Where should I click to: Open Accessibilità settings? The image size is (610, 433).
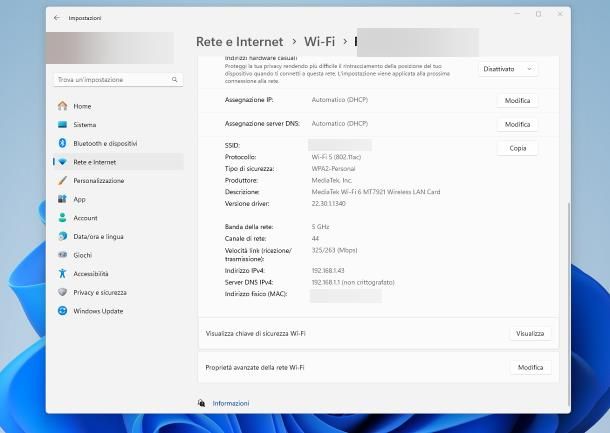[x=118, y=273]
